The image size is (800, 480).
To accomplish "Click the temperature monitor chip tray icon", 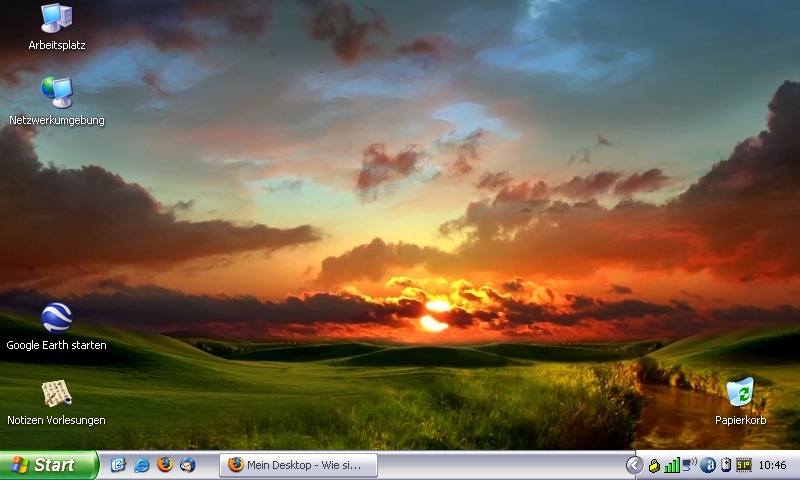I will 743,465.
